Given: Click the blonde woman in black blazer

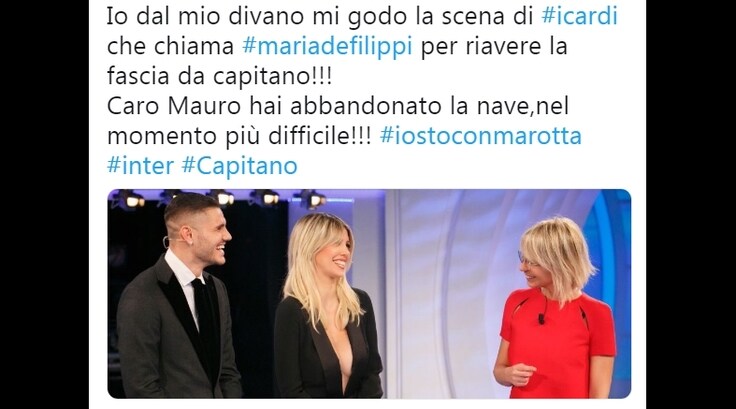Looking at the screenshot, I should click(x=327, y=306).
